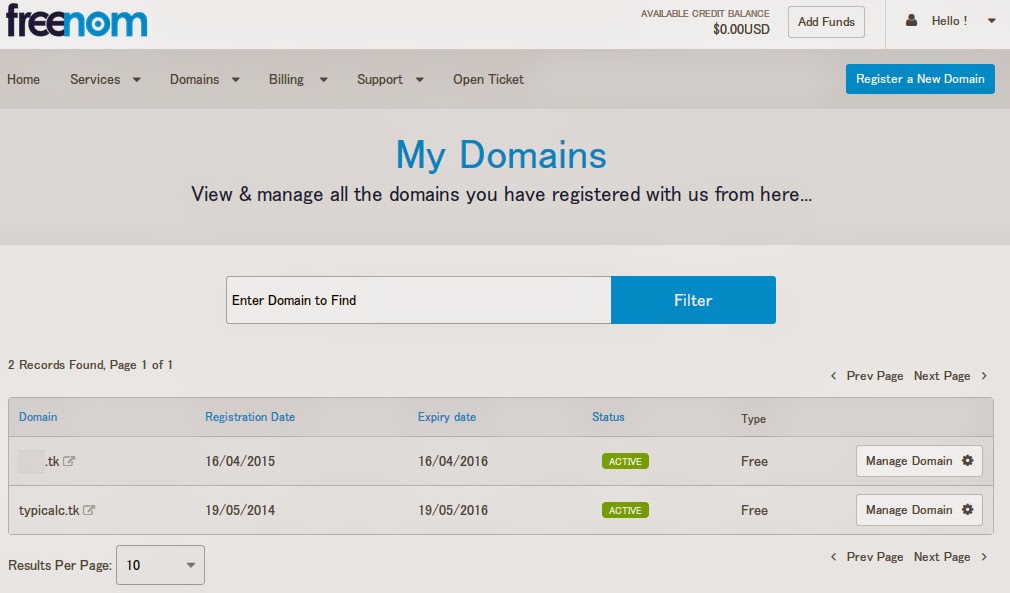1010x593 pixels.
Task: Click top left chevron before Prev Page
Action: point(834,375)
